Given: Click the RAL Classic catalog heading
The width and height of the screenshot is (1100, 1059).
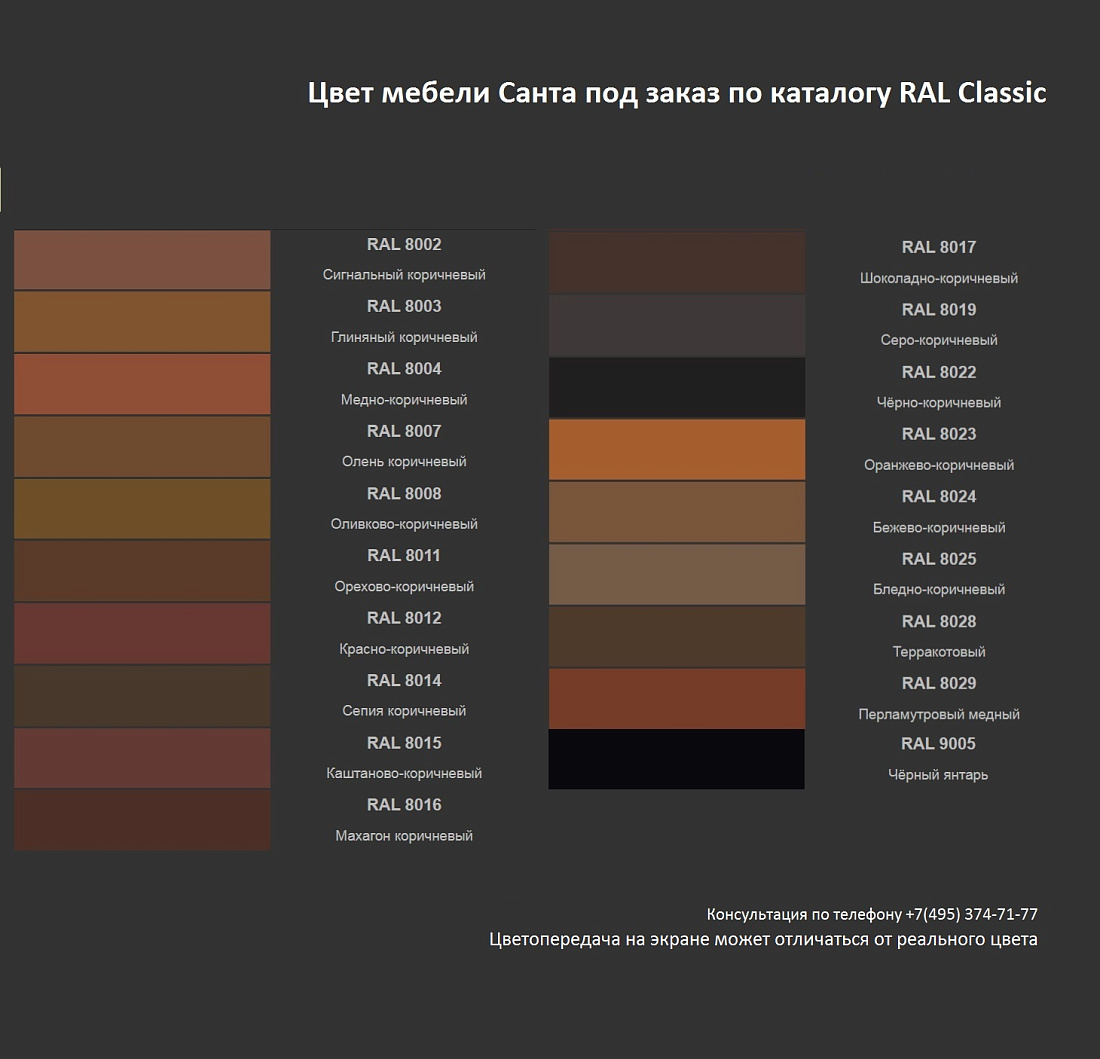Looking at the screenshot, I should click(677, 93).
